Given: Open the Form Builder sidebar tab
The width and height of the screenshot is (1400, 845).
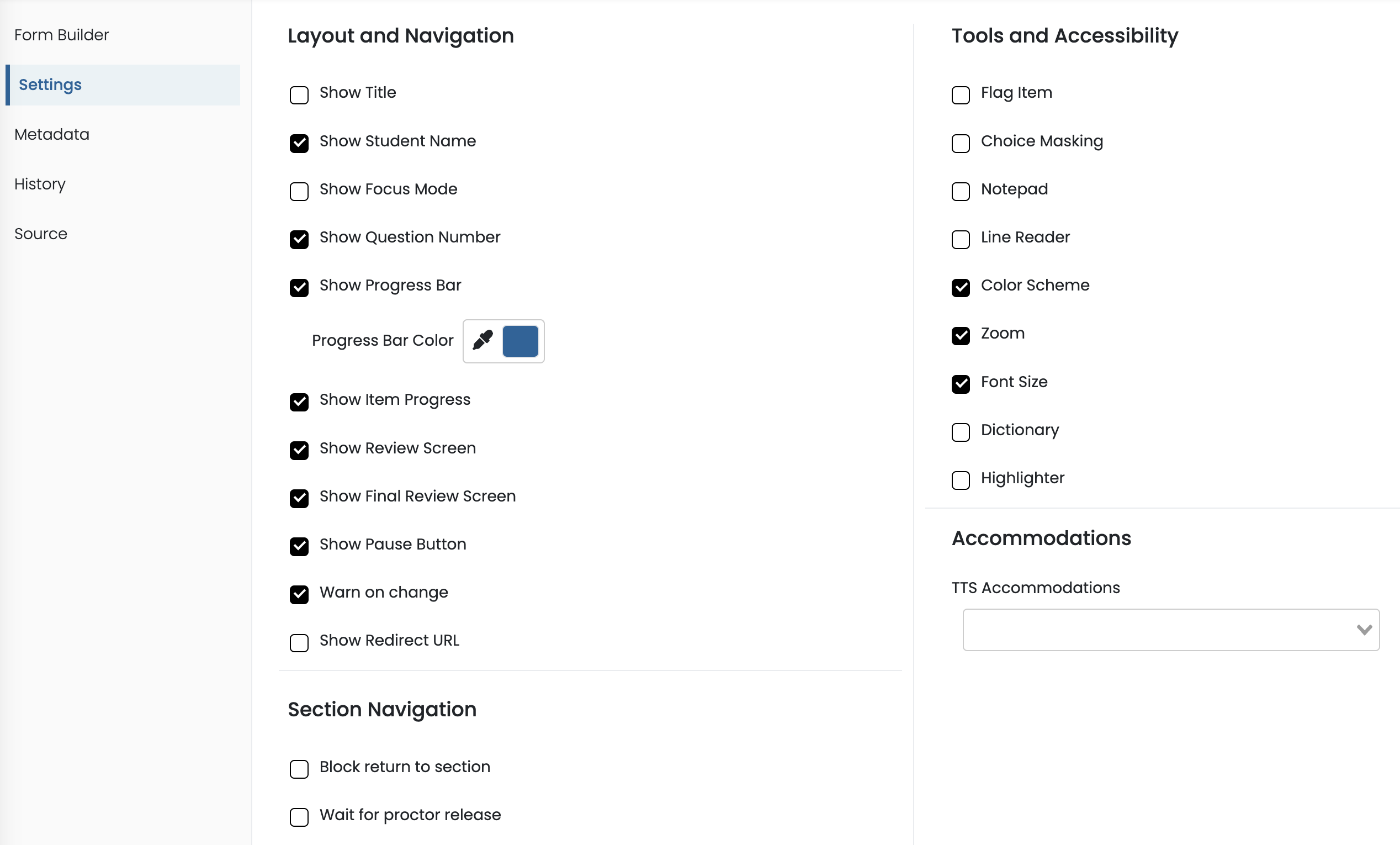Looking at the screenshot, I should point(61,35).
